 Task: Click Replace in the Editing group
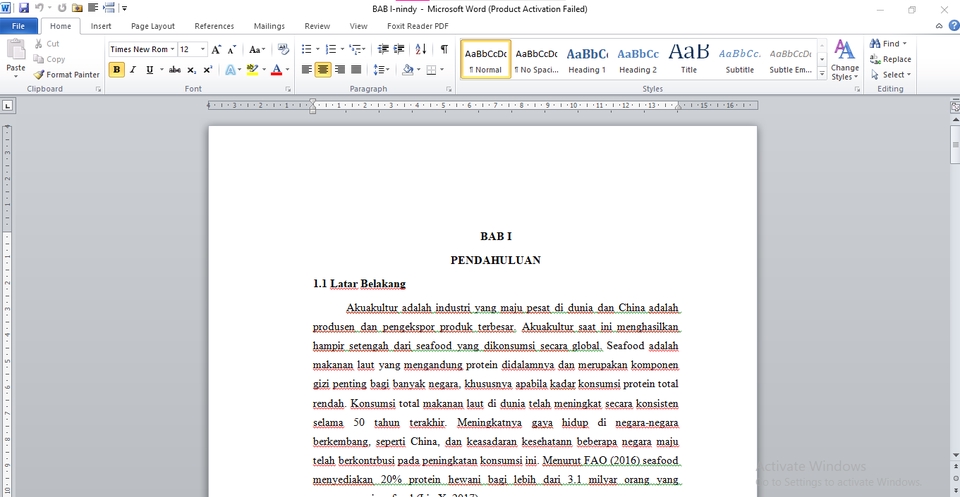click(891, 59)
